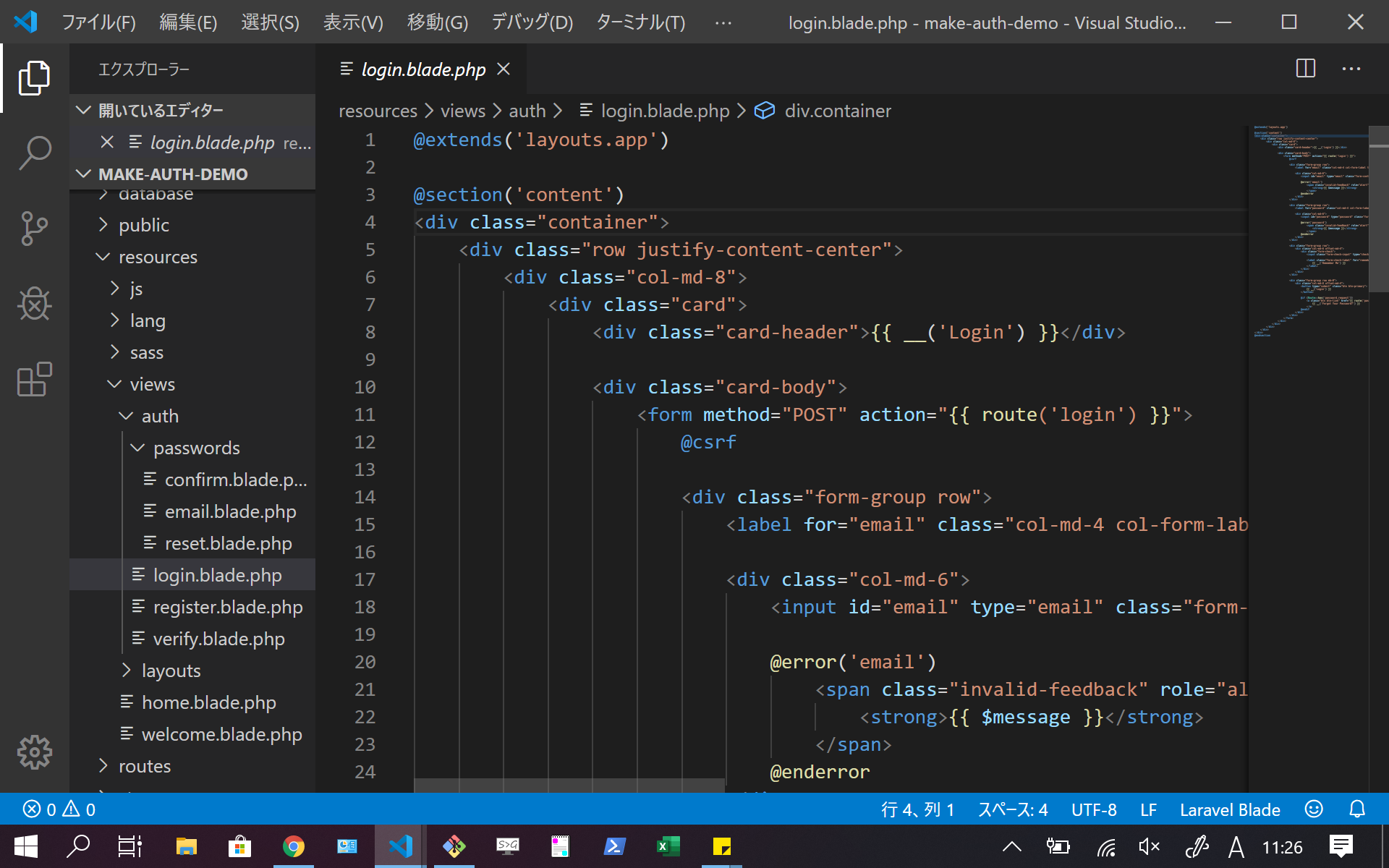Click views in the breadcrumb path
This screenshot has height=868, width=1389.
(462, 111)
